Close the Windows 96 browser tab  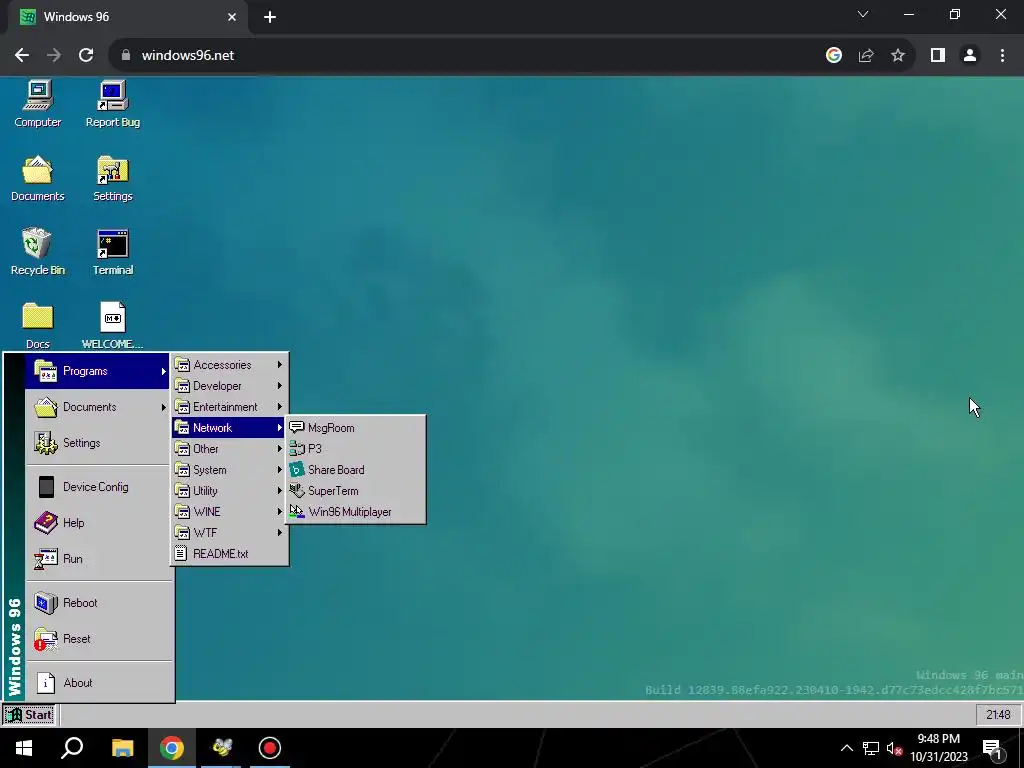(232, 17)
